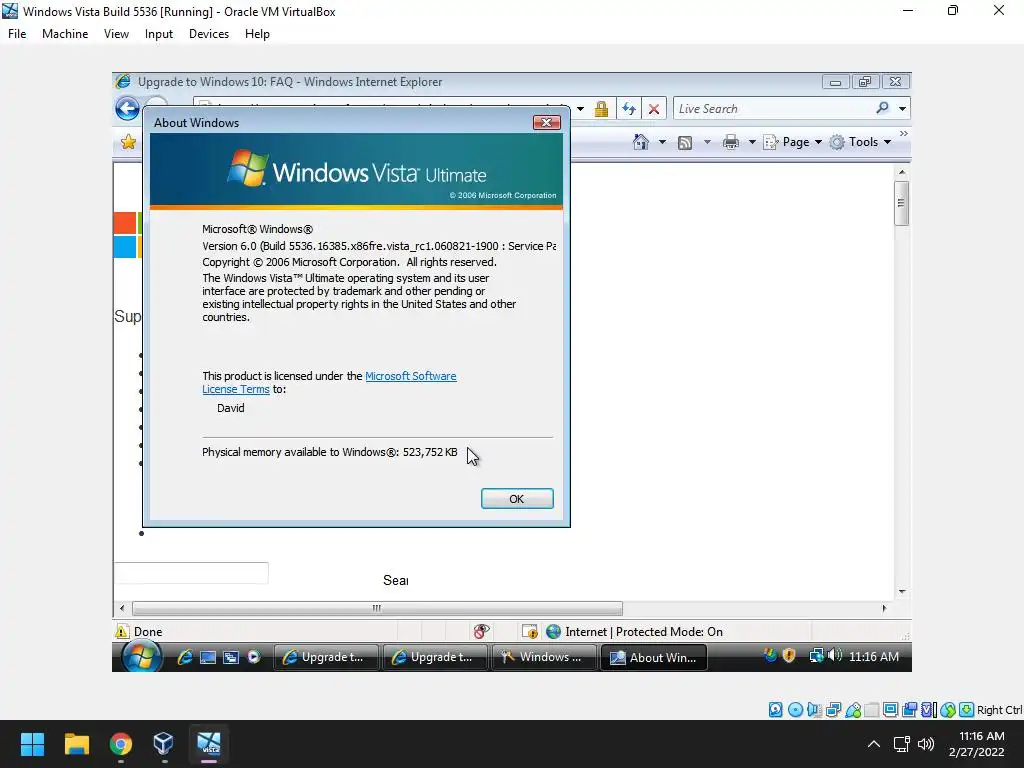This screenshot has height=768, width=1024.
Task: Click the Internet Explorer Back arrow button
Action: click(127, 108)
